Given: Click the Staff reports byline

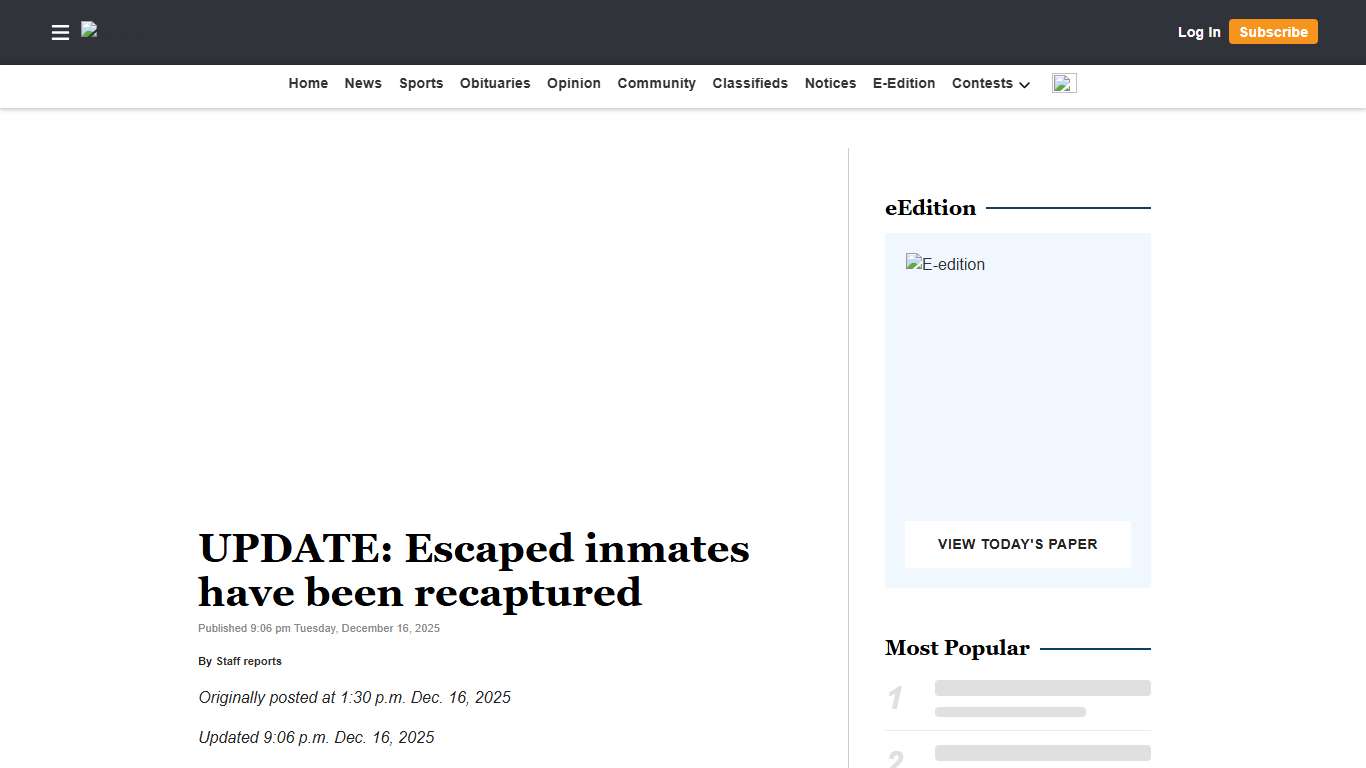Looking at the screenshot, I should click(249, 661).
